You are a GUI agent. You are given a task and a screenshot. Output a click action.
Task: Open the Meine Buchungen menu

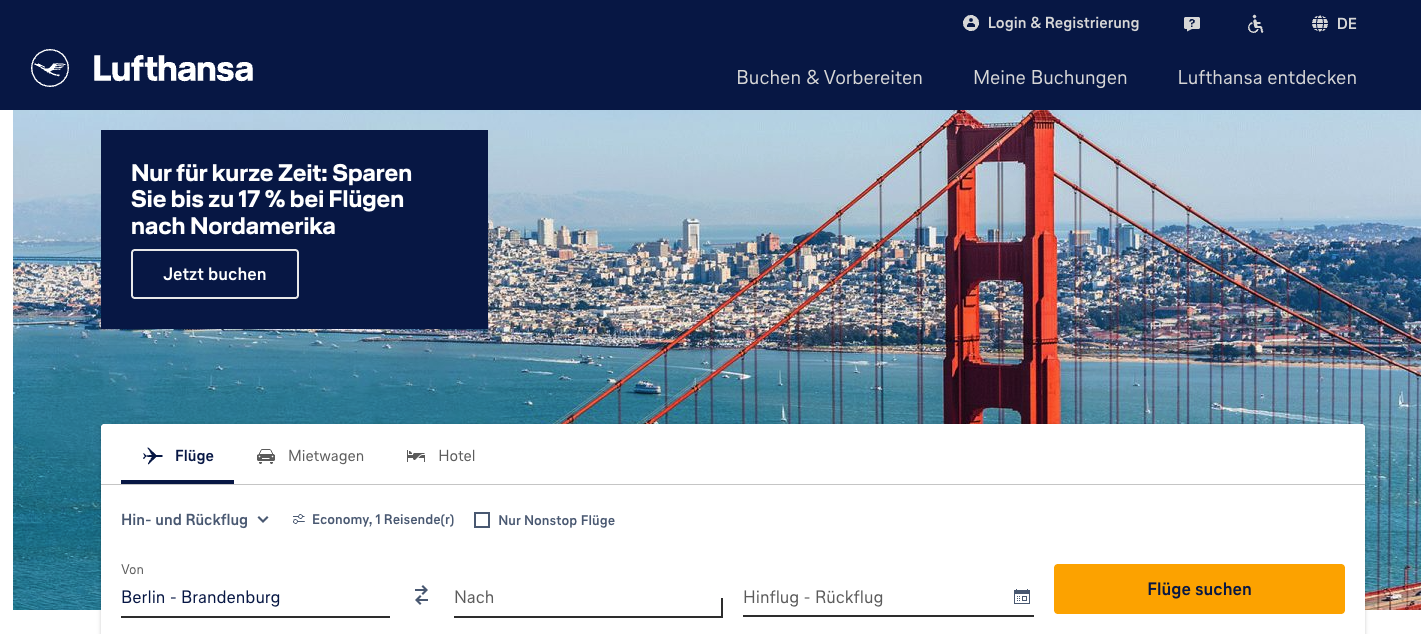click(x=1050, y=78)
